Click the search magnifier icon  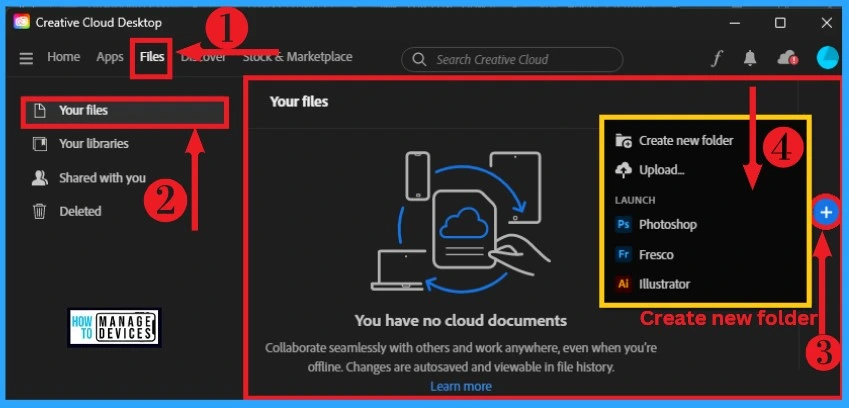[x=419, y=60]
